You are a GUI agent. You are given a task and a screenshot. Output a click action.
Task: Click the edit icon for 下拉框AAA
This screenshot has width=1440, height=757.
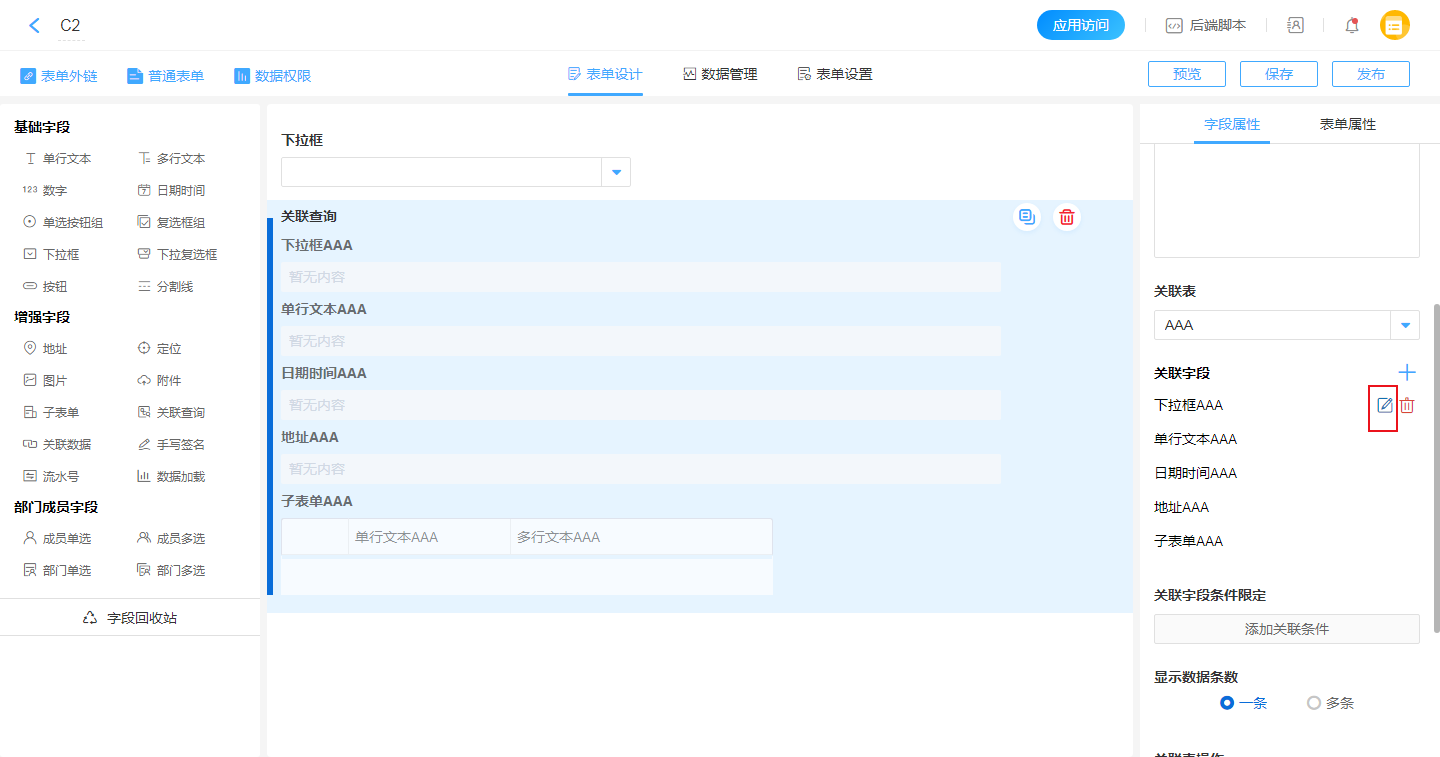pos(1384,405)
